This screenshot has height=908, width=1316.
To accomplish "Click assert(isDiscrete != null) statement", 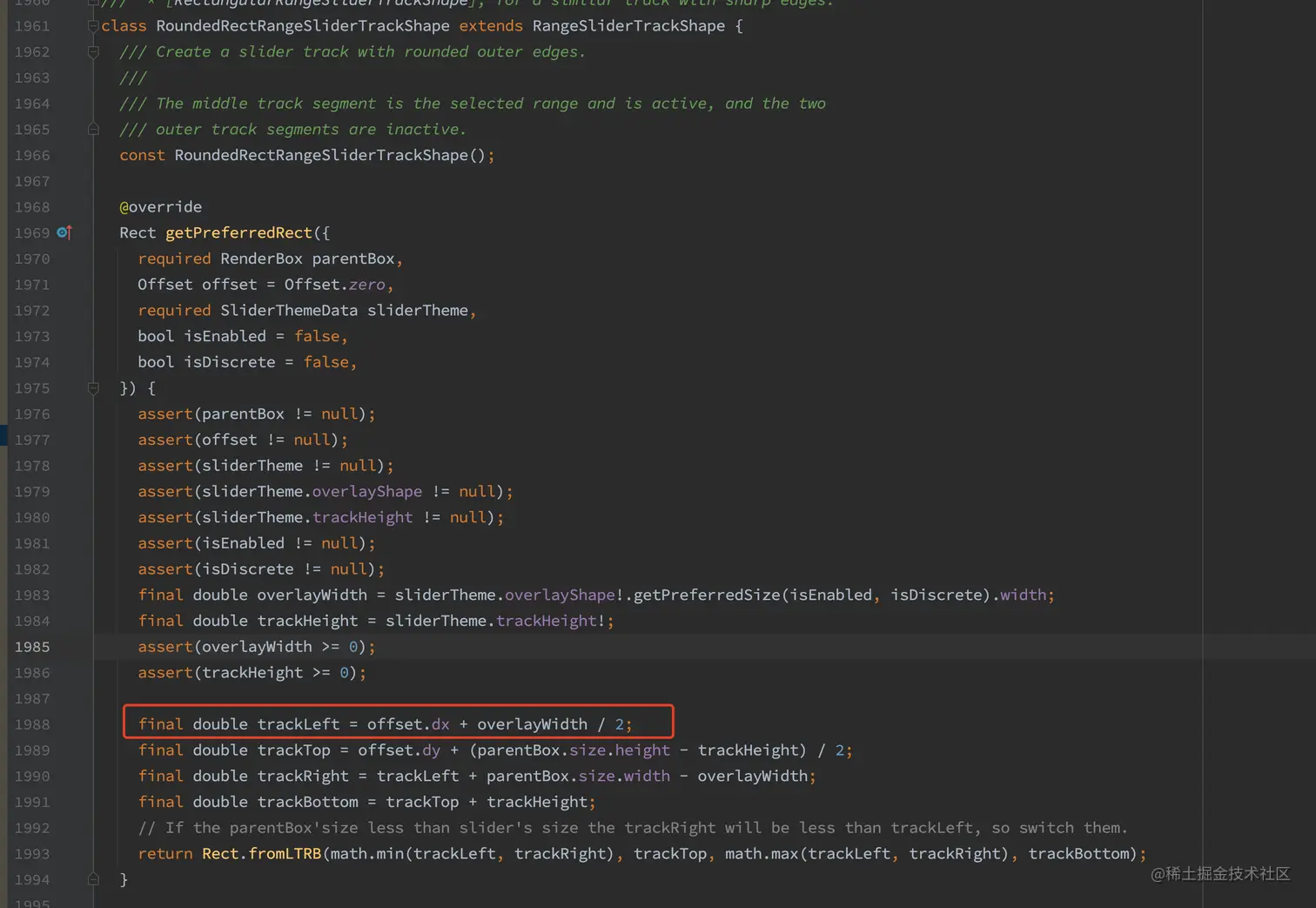I will tap(261, 568).
